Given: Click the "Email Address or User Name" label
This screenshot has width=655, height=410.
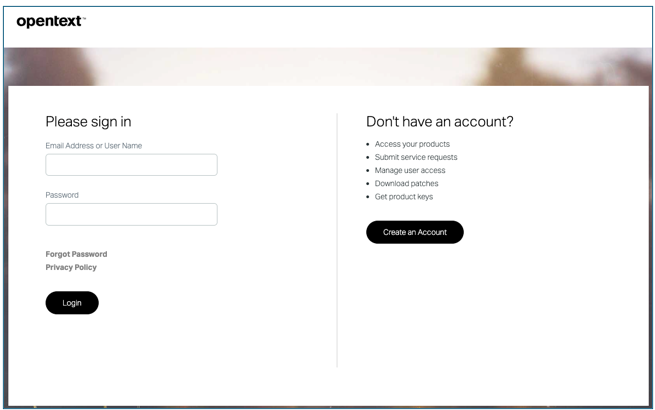Looking at the screenshot, I should pos(93,146).
